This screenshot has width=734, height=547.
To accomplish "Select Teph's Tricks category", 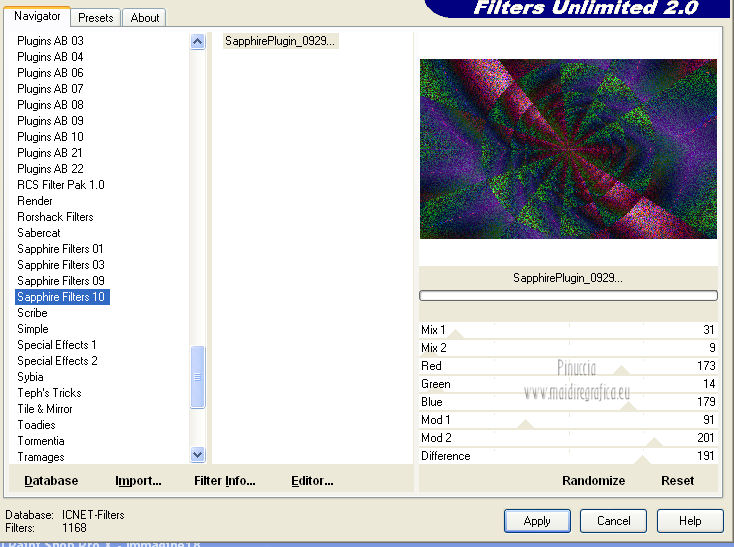I will (49, 393).
